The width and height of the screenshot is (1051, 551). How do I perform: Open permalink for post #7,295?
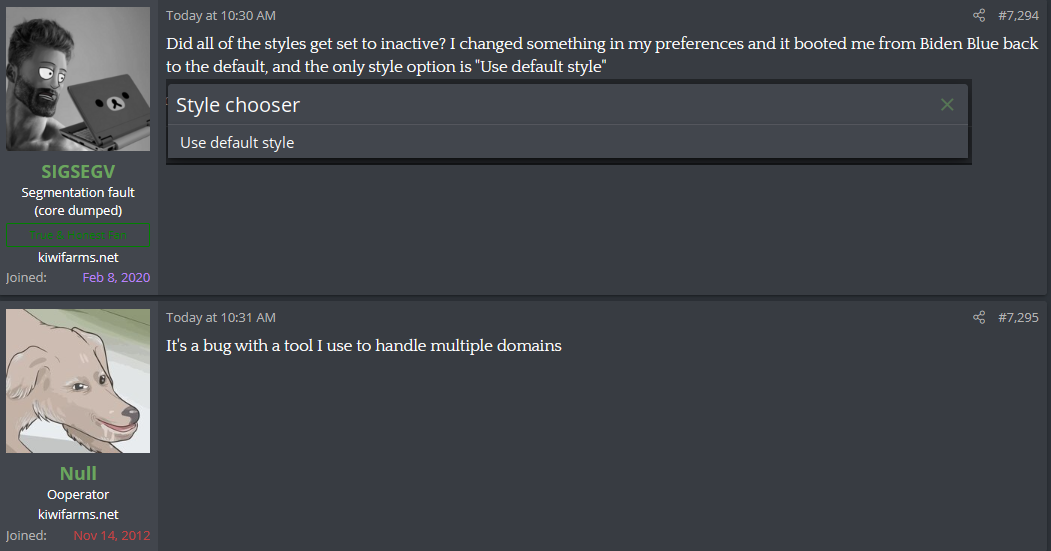point(1018,318)
